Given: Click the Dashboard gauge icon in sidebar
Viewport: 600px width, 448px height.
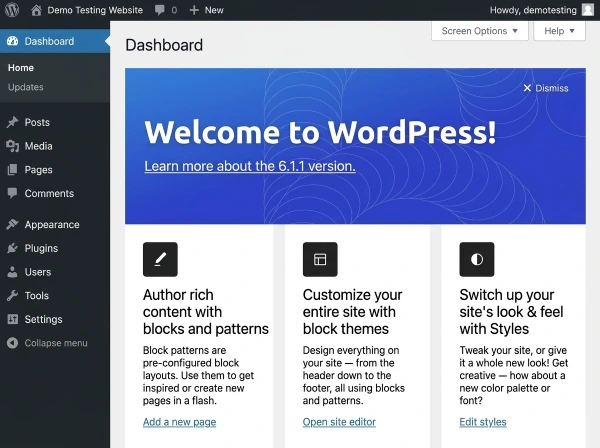Looking at the screenshot, I should coord(13,41).
